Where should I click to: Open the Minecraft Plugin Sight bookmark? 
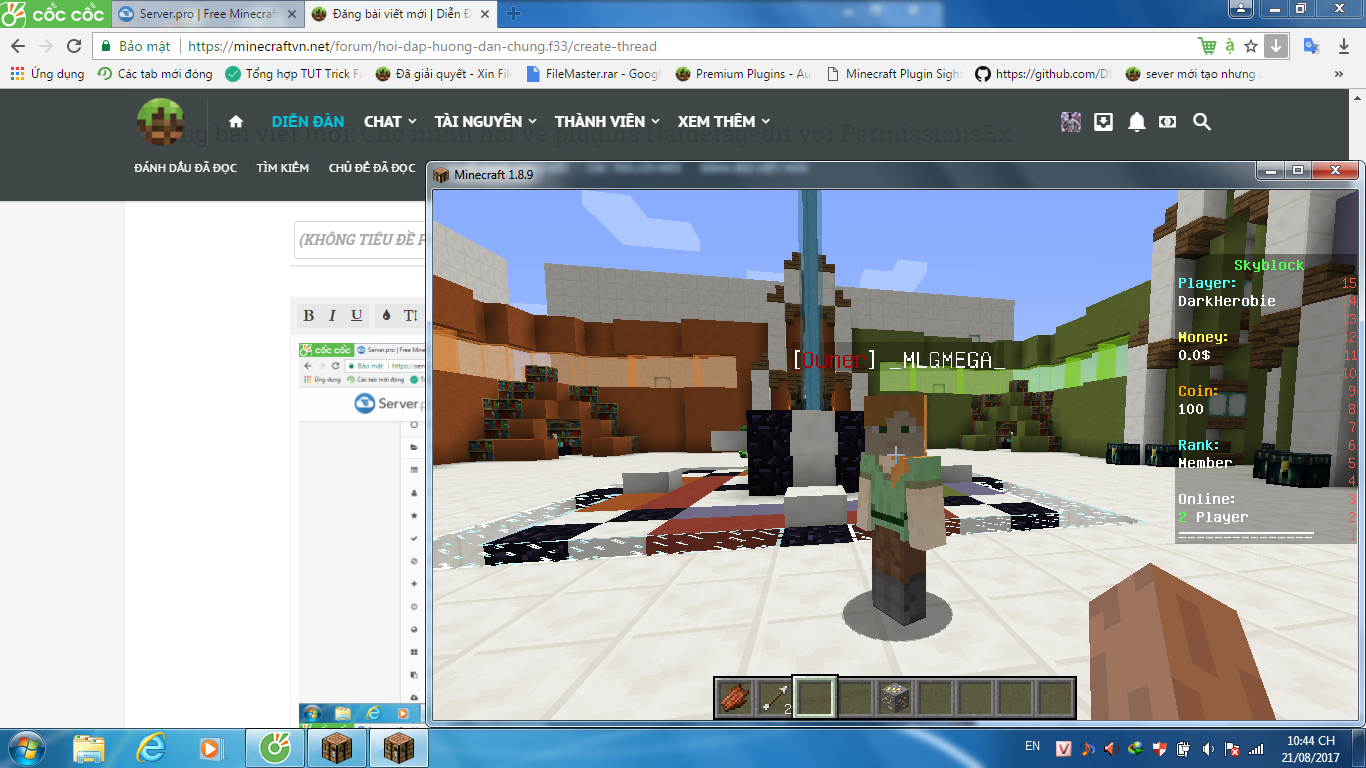894,74
